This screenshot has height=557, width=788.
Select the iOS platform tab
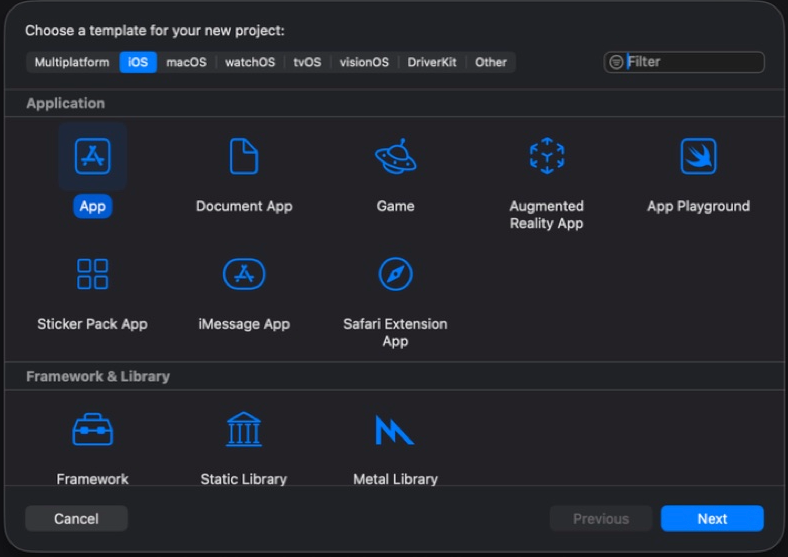tap(138, 62)
